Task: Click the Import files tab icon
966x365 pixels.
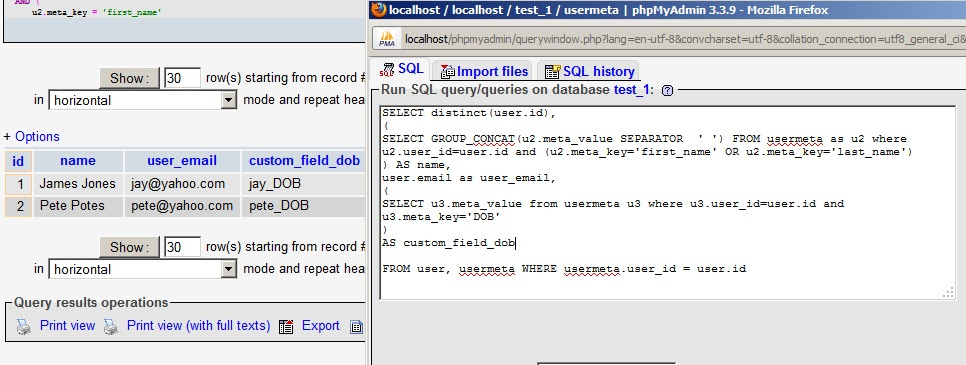Action: (x=447, y=72)
